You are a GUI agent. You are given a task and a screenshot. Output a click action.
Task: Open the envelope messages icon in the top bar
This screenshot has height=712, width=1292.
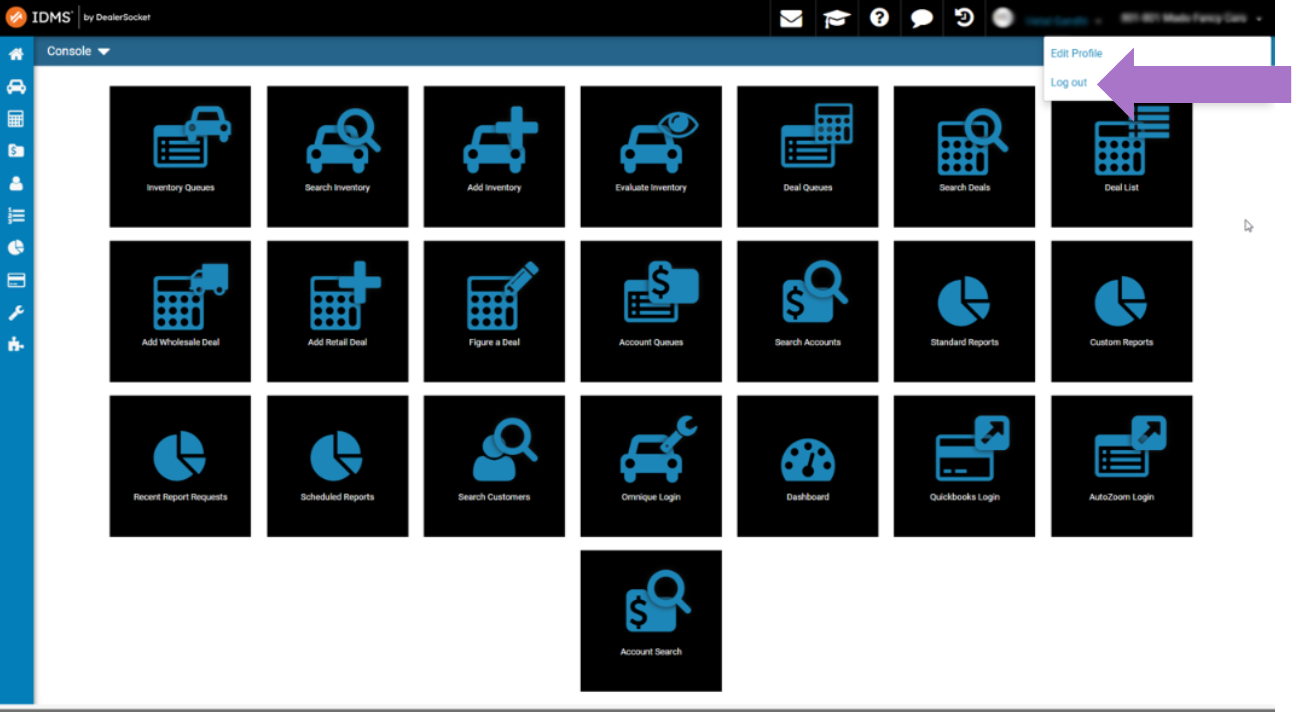[791, 18]
